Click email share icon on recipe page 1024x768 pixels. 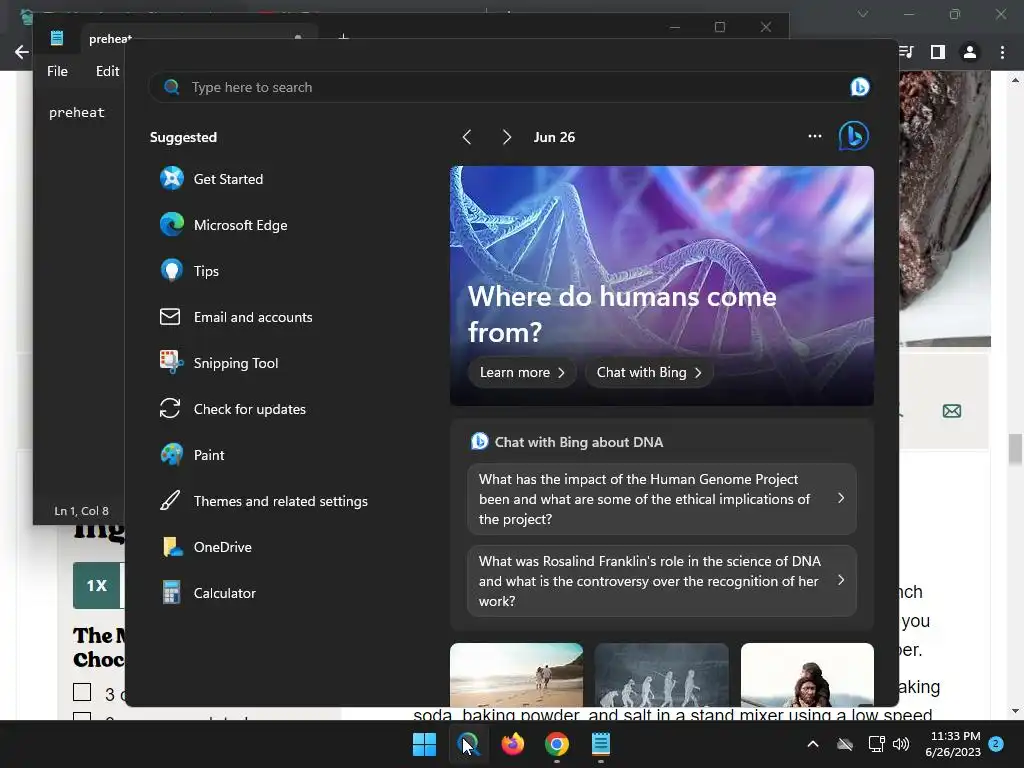[952, 411]
